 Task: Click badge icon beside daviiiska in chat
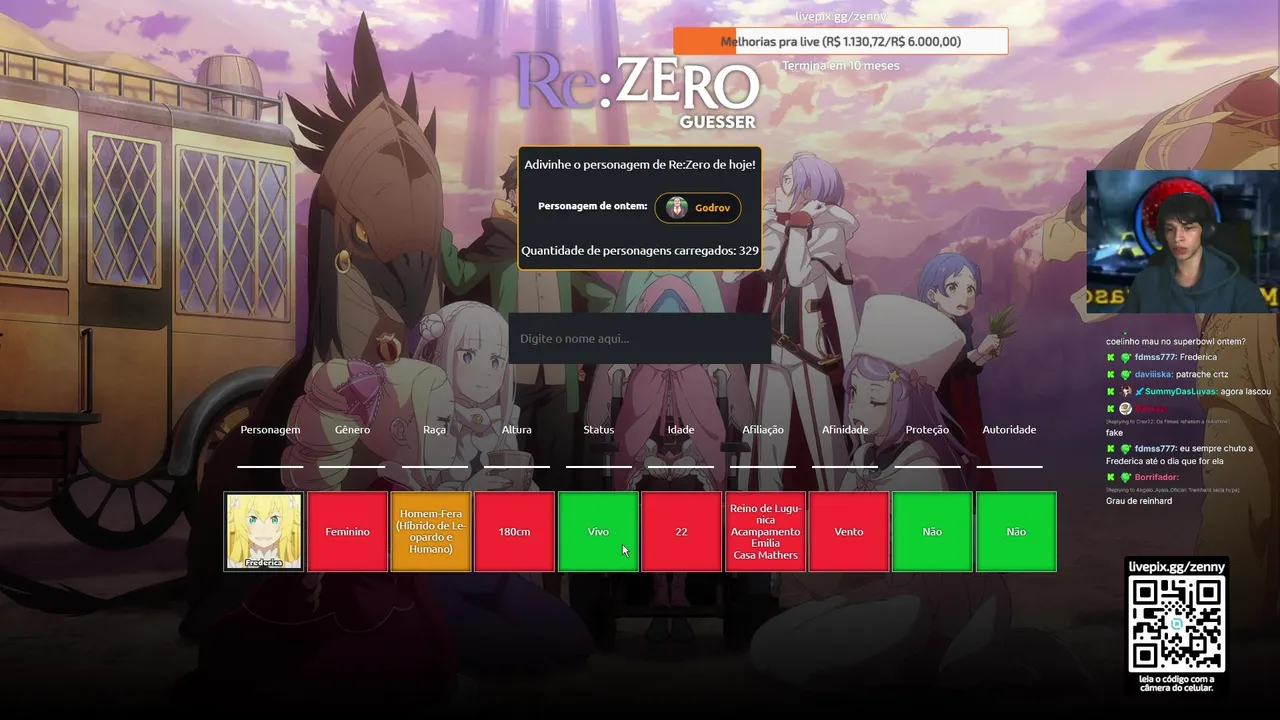pos(1125,375)
